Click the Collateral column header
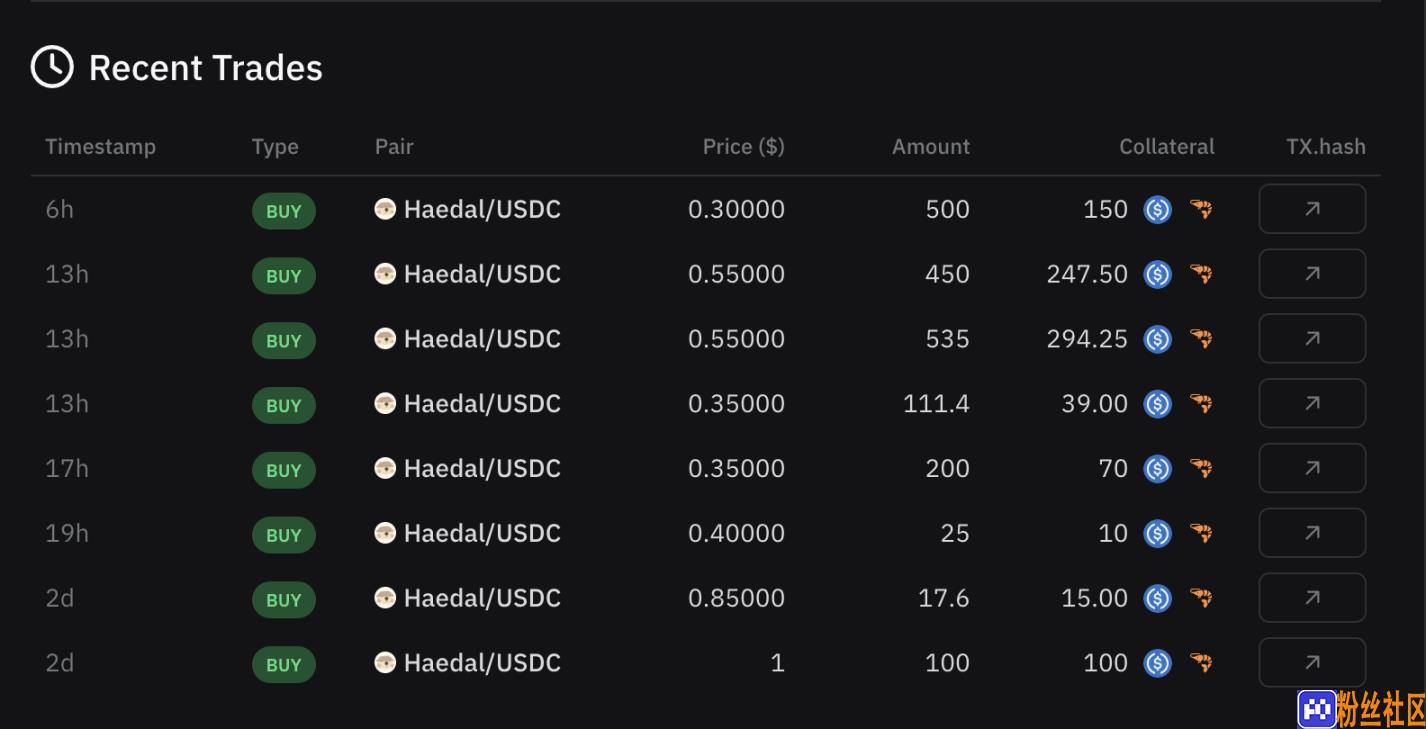Image resolution: width=1426 pixels, height=729 pixels. [x=1167, y=146]
